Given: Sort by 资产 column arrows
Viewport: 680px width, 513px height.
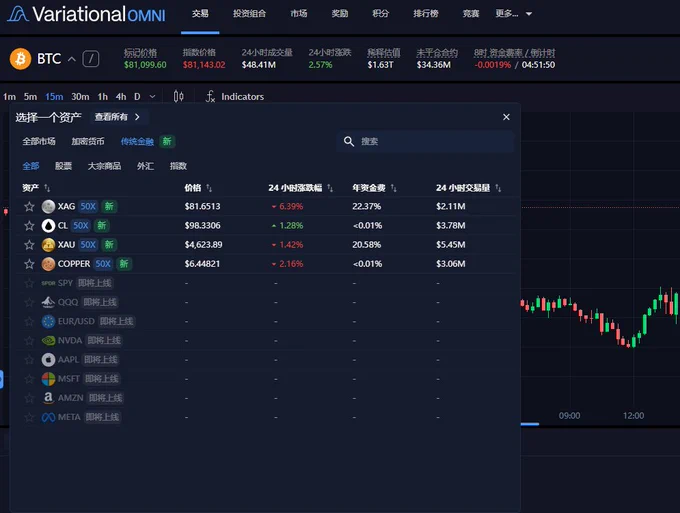Looking at the screenshot, I should coord(47,188).
